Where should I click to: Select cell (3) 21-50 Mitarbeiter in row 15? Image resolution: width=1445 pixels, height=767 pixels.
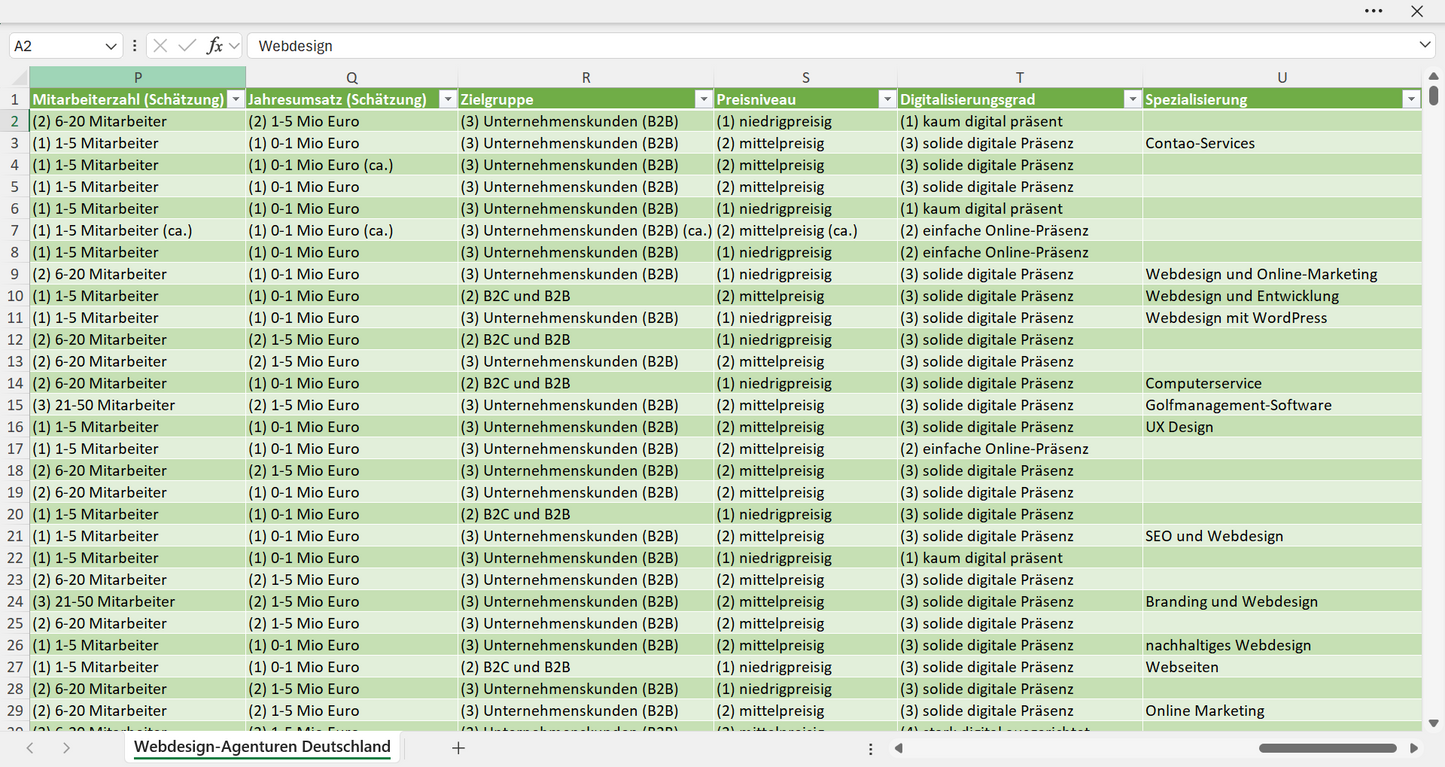[138, 405]
